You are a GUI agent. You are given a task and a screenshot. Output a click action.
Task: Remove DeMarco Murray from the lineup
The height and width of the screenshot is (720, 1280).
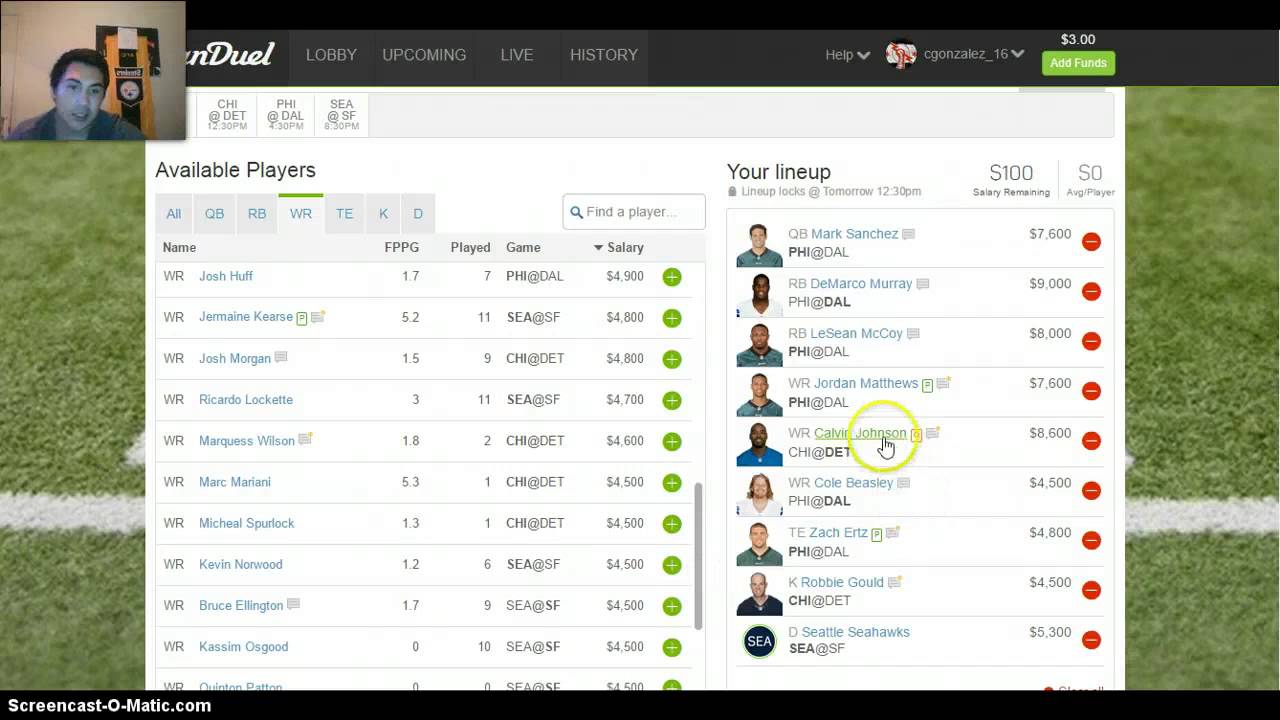coord(1091,291)
